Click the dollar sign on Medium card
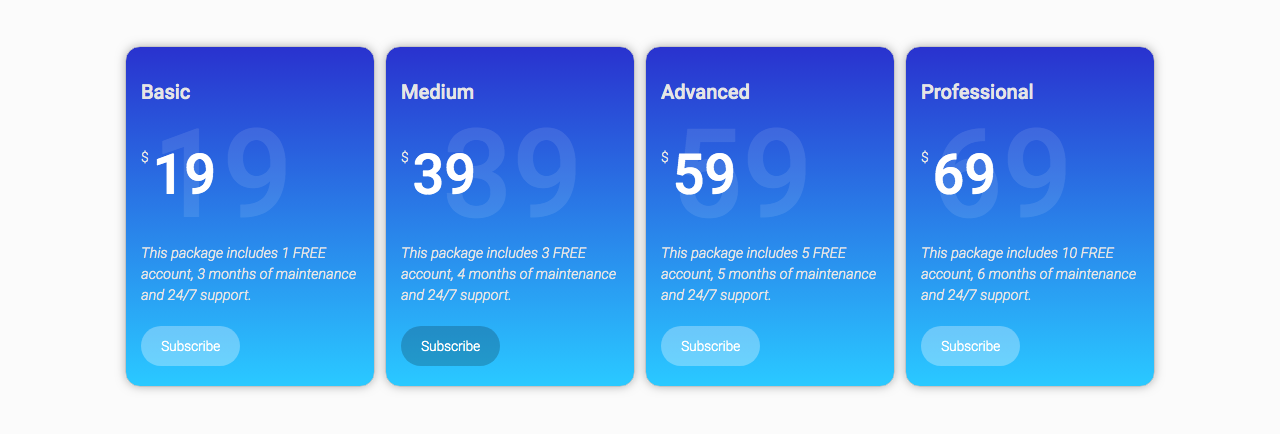This screenshot has width=1280, height=434. (x=405, y=157)
